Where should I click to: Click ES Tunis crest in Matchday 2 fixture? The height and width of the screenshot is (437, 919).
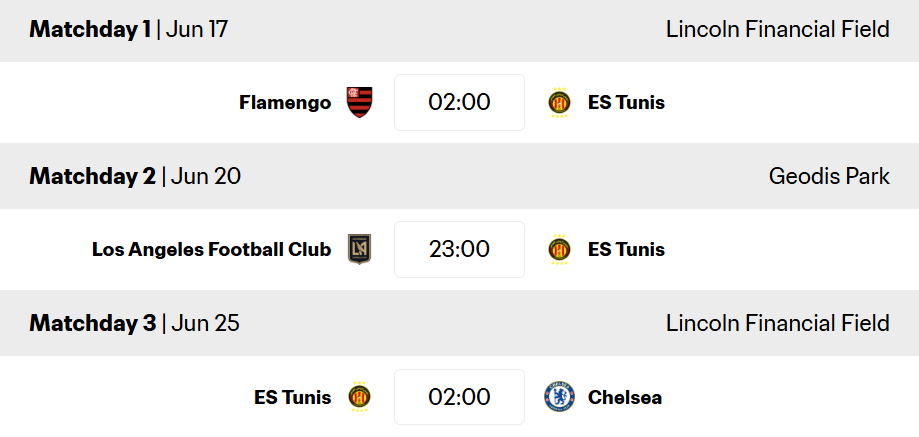559,249
